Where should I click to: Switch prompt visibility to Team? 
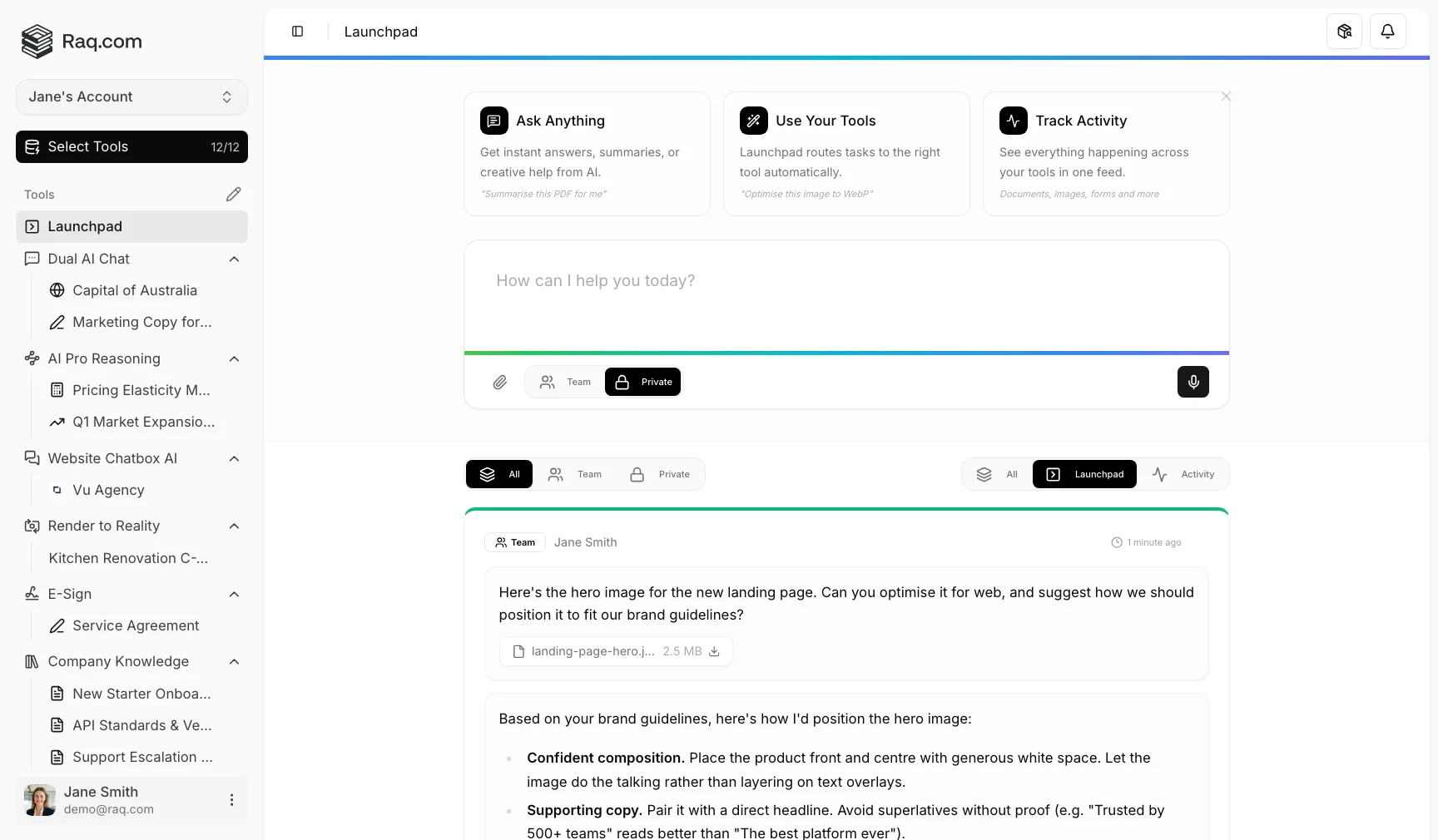click(566, 382)
